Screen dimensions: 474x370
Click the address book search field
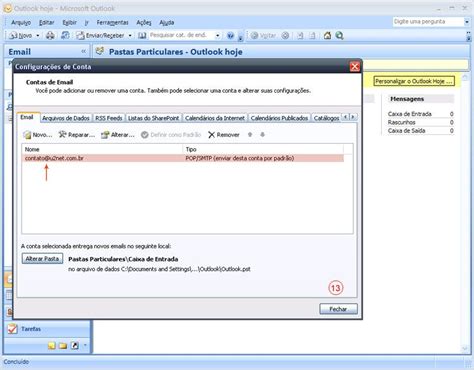pyautogui.click(x=181, y=35)
